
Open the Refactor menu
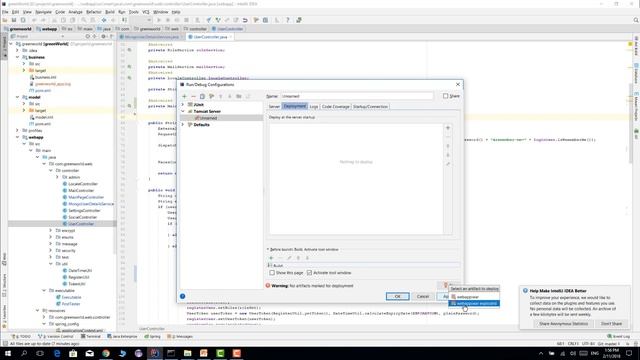[93, 12]
